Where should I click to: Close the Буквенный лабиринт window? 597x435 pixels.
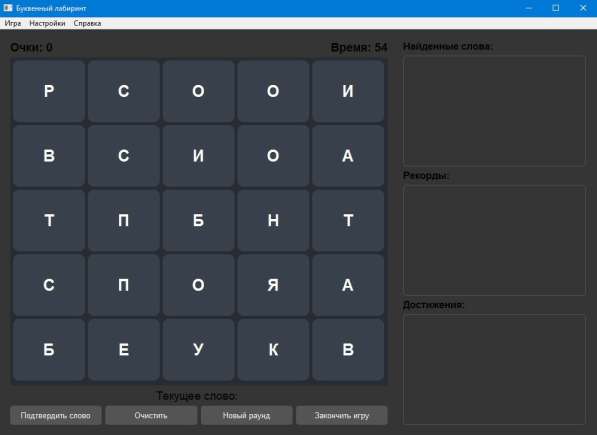point(583,8)
